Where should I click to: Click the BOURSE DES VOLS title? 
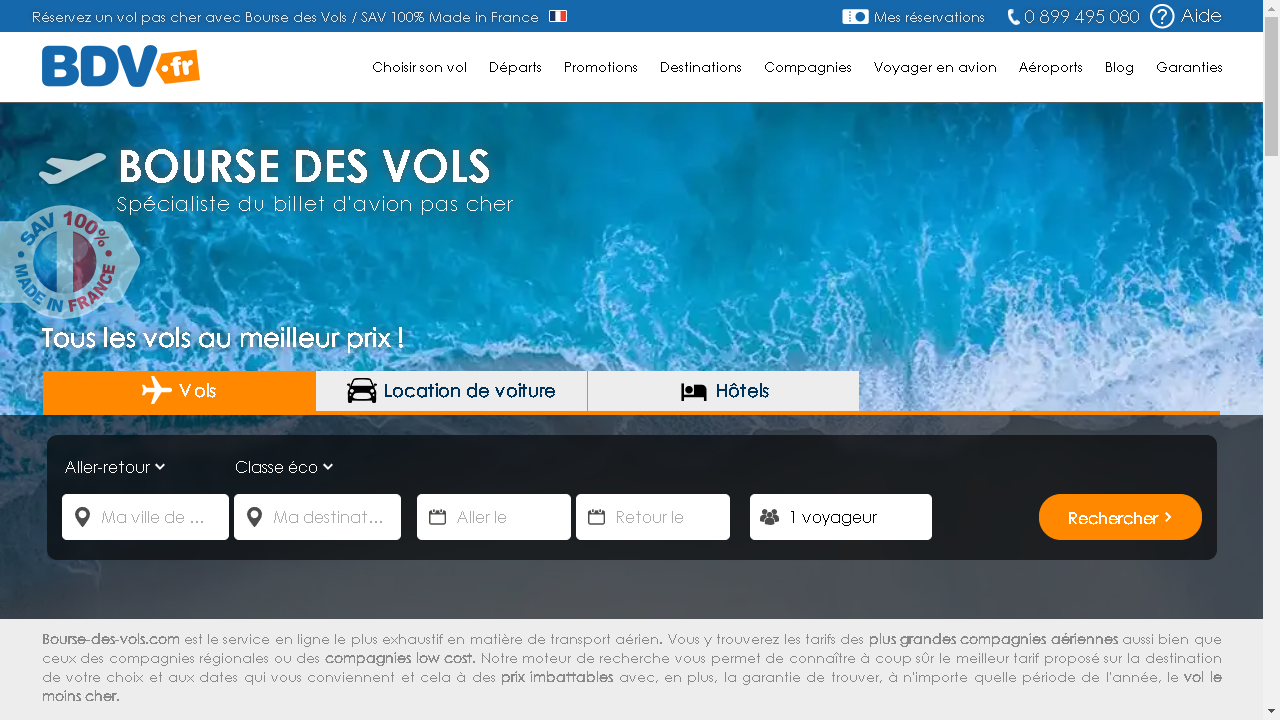click(x=304, y=166)
